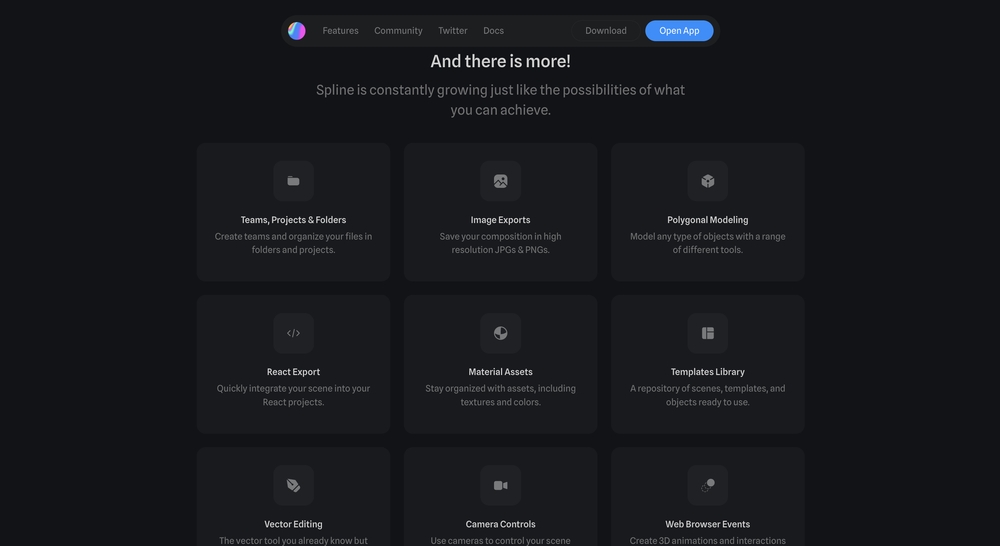Select the Teams, Projects & Folders card title

pyautogui.click(x=293, y=220)
